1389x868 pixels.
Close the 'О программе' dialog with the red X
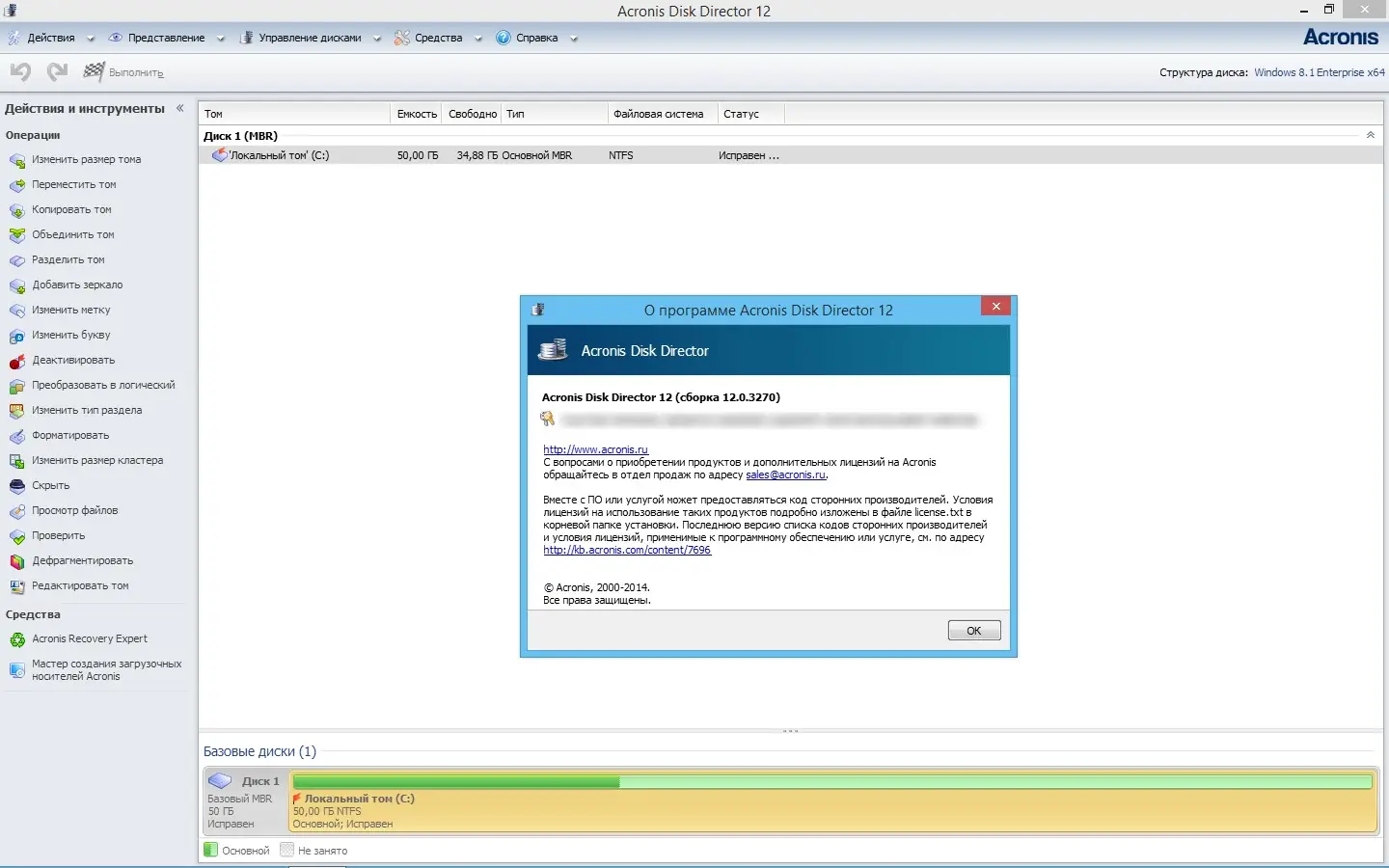pos(996,307)
